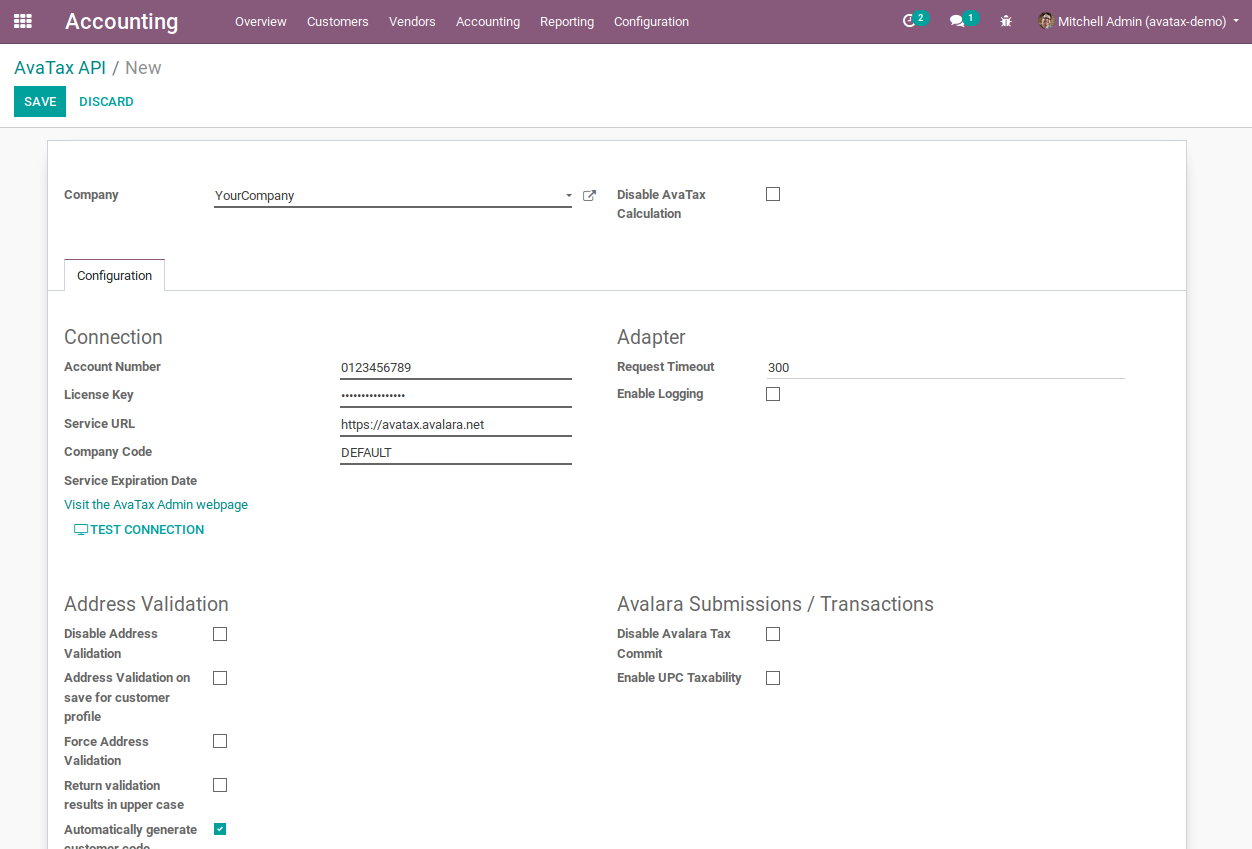Click the AvaTax API breadcrumb link
Viewport: 1252px width, 849px height.
tap(60, 68)
